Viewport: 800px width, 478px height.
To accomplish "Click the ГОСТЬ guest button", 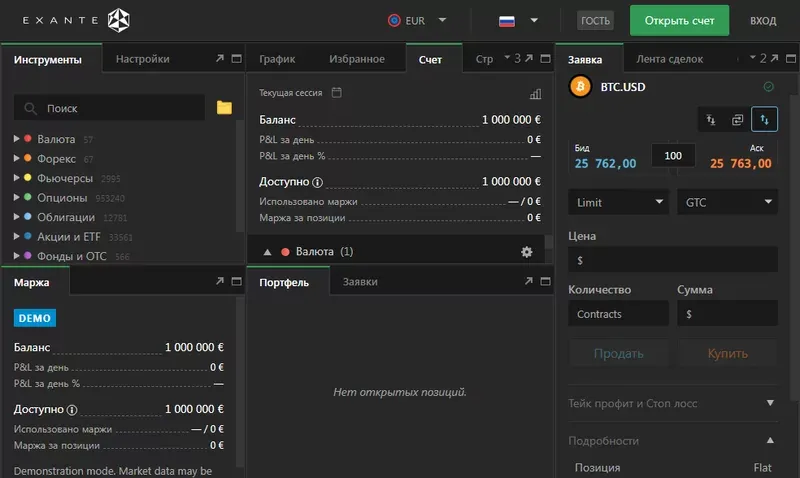I will click(x=595, y=21).
